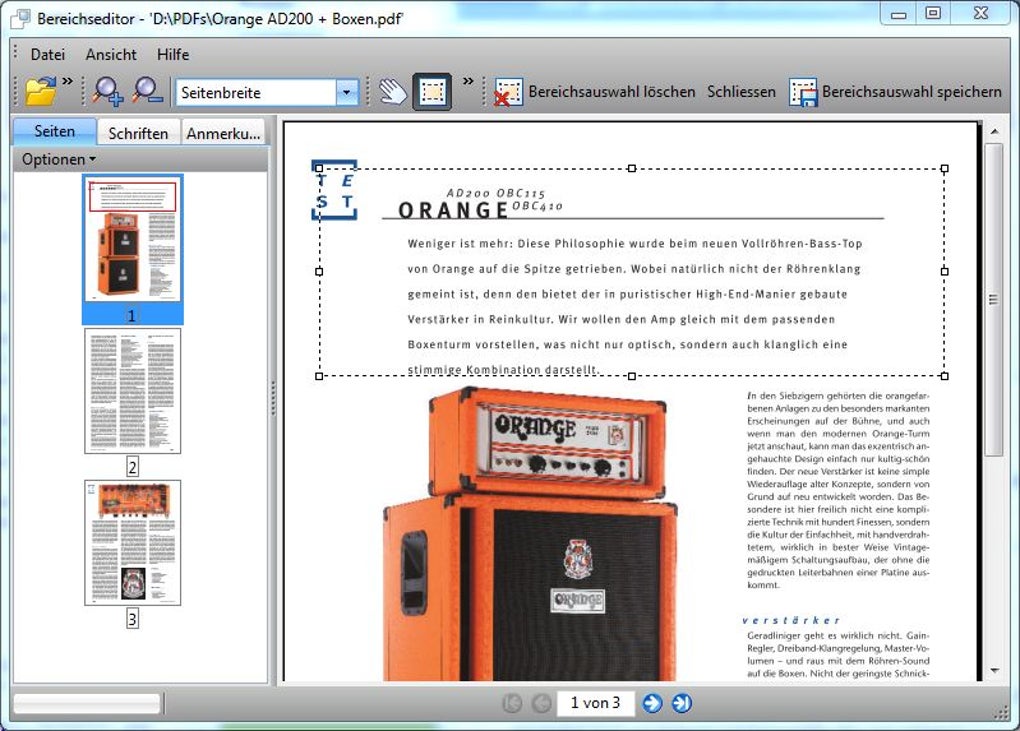The image size is (1020, 731).
Task: Click the left-middle selection handle
Action: 319,271
